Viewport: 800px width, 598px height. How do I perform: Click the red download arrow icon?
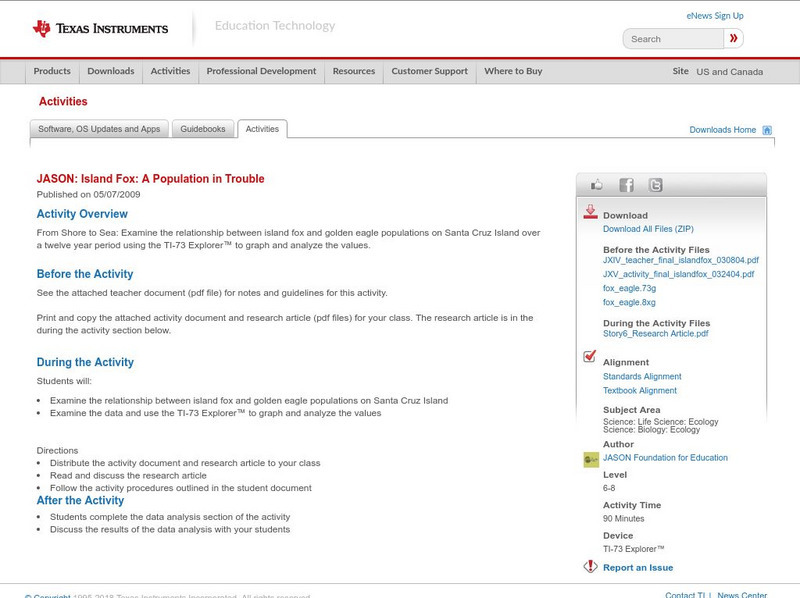click(590, 212)
